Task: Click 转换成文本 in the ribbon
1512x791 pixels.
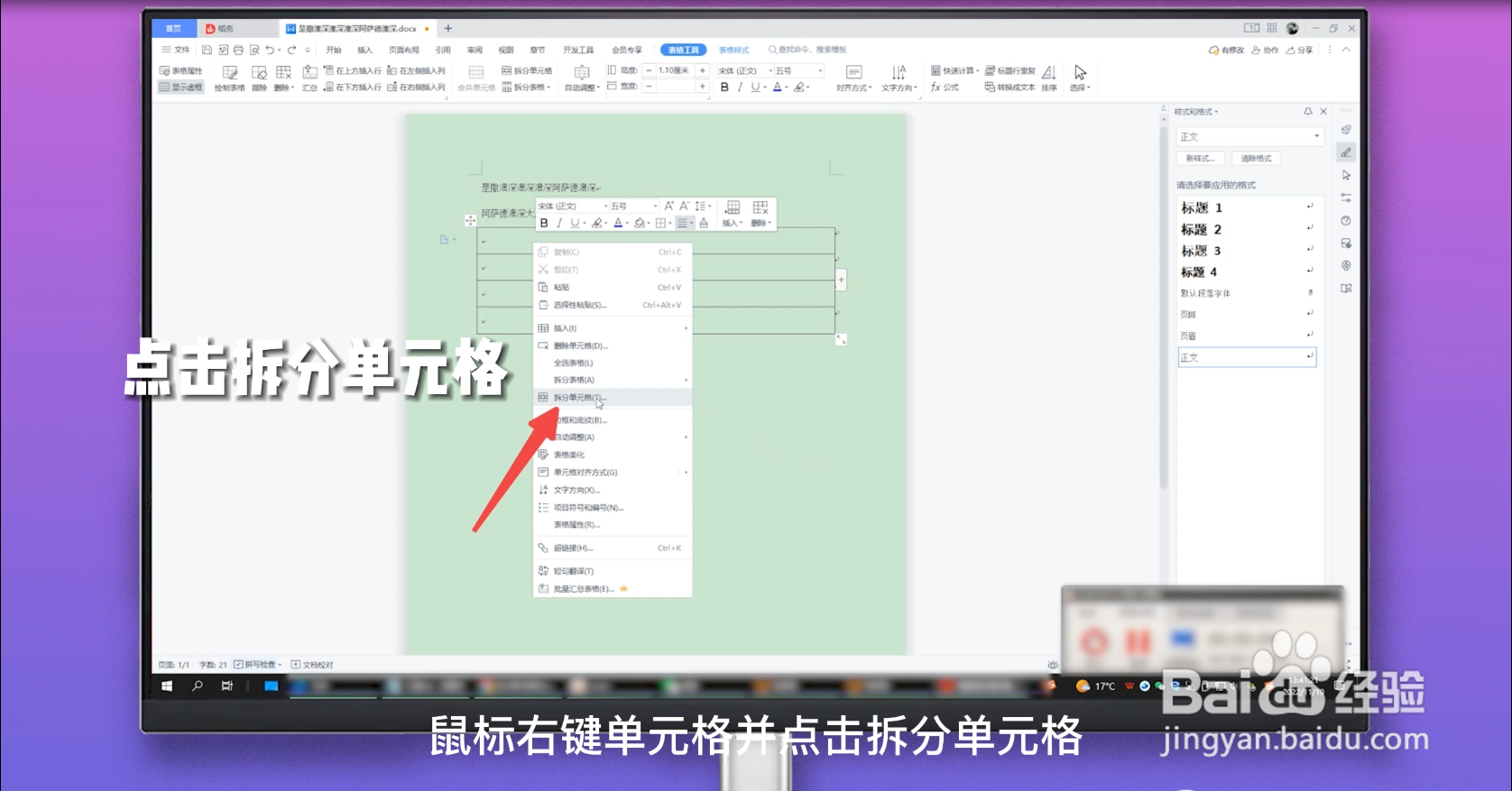Action: [x=1010, y=87]
